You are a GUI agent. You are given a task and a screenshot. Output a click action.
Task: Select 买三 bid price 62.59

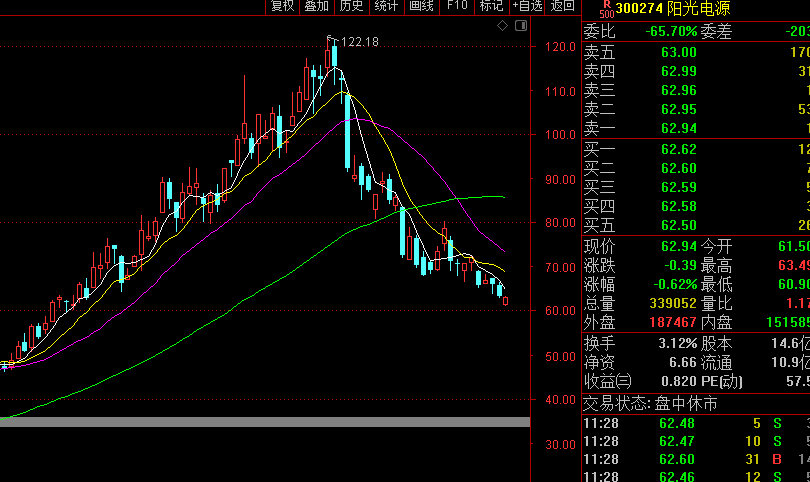[x=679, y=187]
